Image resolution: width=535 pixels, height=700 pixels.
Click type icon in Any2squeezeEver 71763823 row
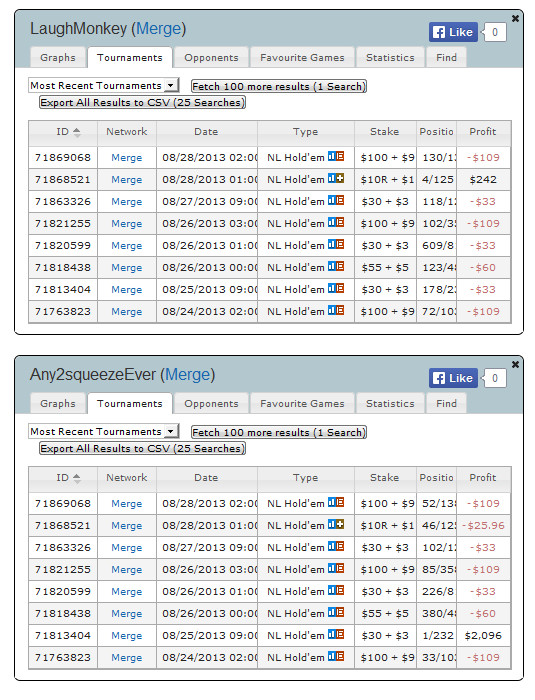pos(336,656)
